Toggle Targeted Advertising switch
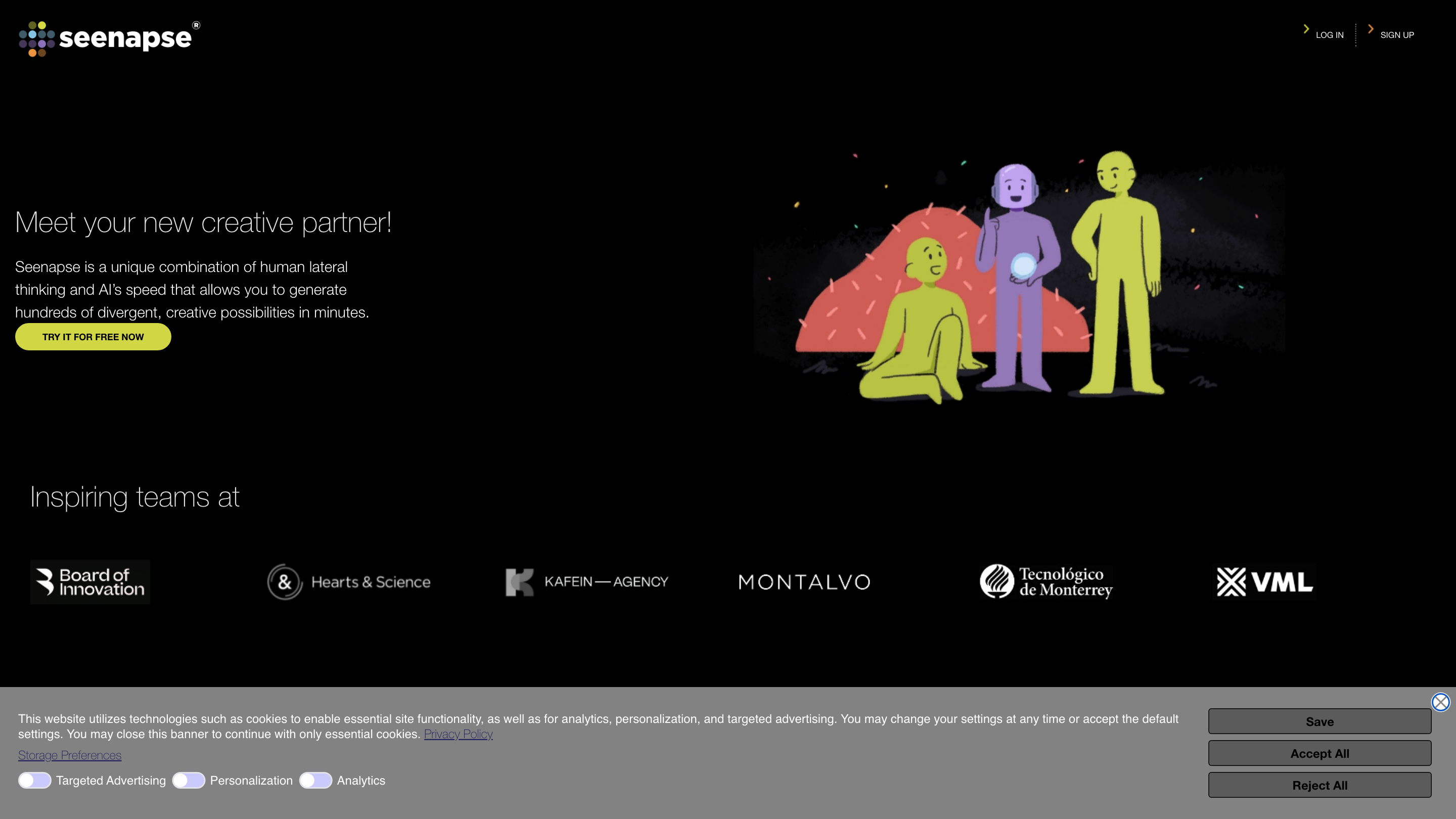This screenshot has width=1456, height=819. 34,781
